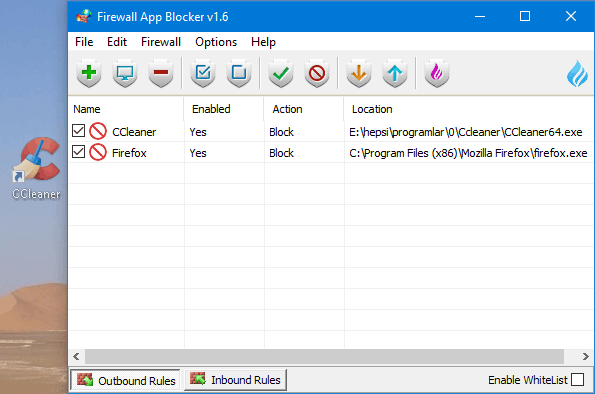Select the Firefox rule name
Viewport: 595px width, 394px height.
coord(129,153)
